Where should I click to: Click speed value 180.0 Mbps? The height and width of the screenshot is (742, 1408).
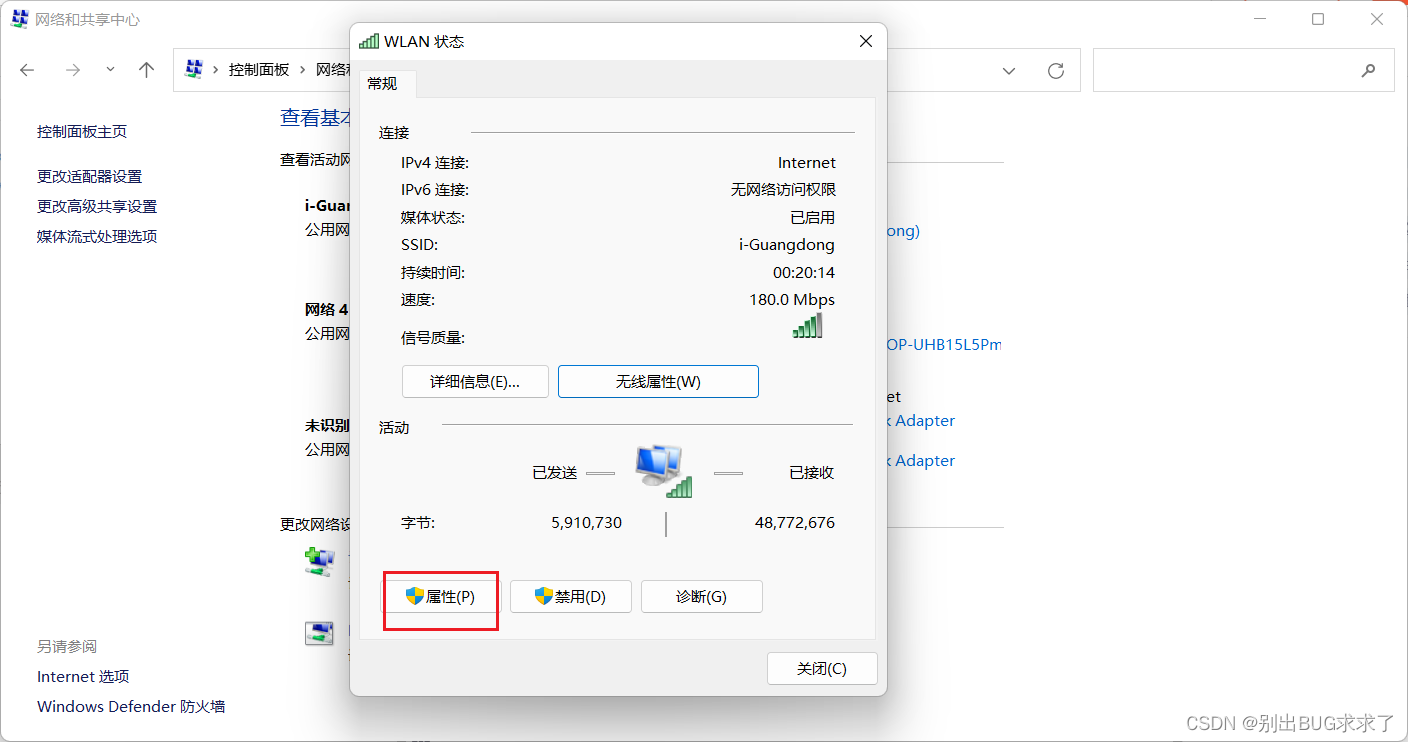pos(792,300)
